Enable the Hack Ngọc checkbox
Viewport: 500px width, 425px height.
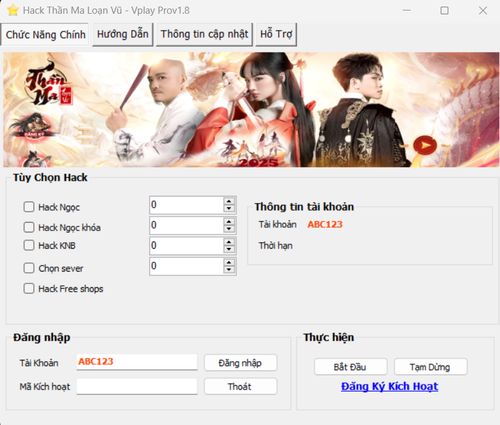pos(29,207)
